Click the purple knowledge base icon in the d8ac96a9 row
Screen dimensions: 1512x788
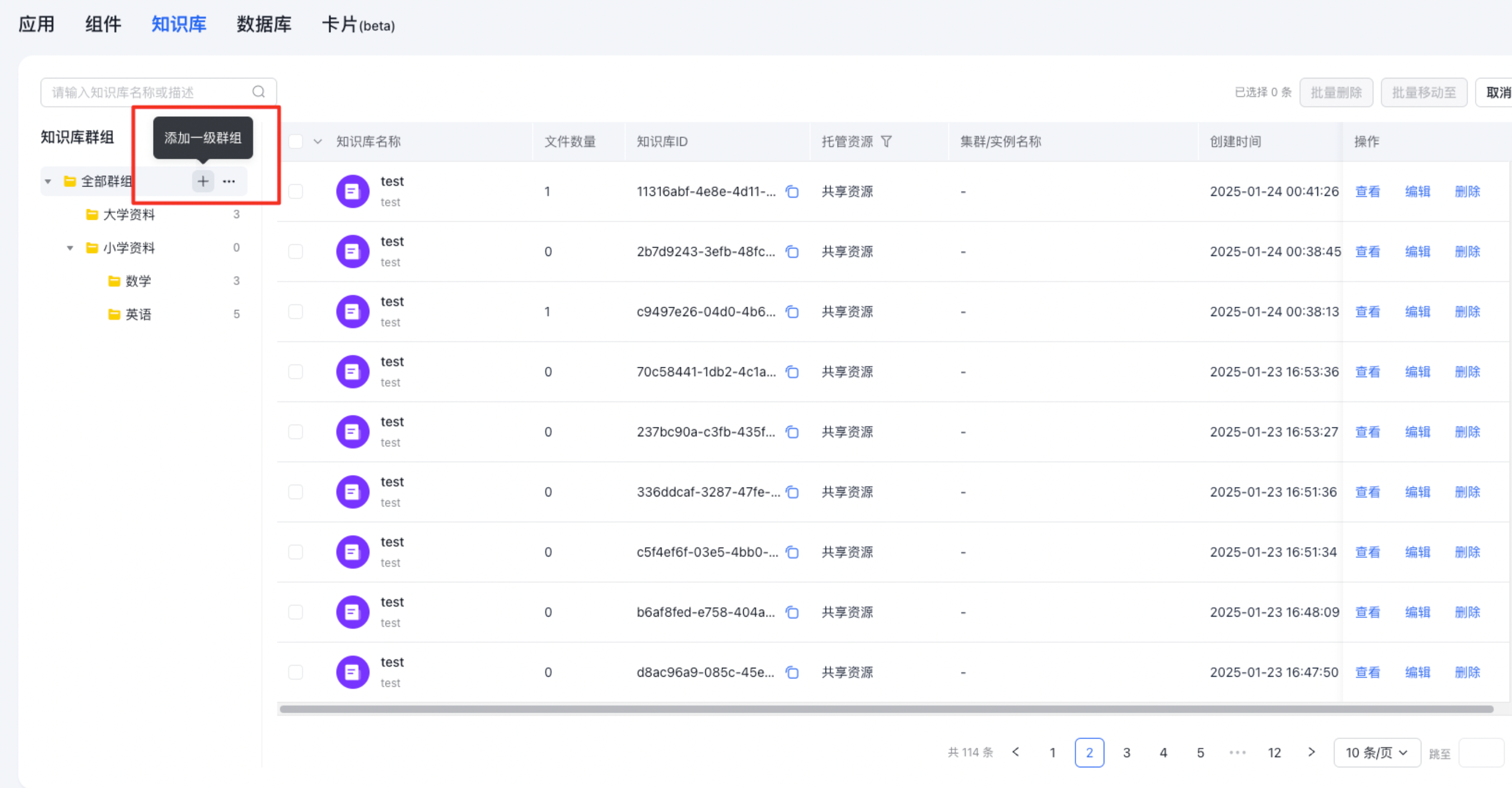click(x=352, y=672)
